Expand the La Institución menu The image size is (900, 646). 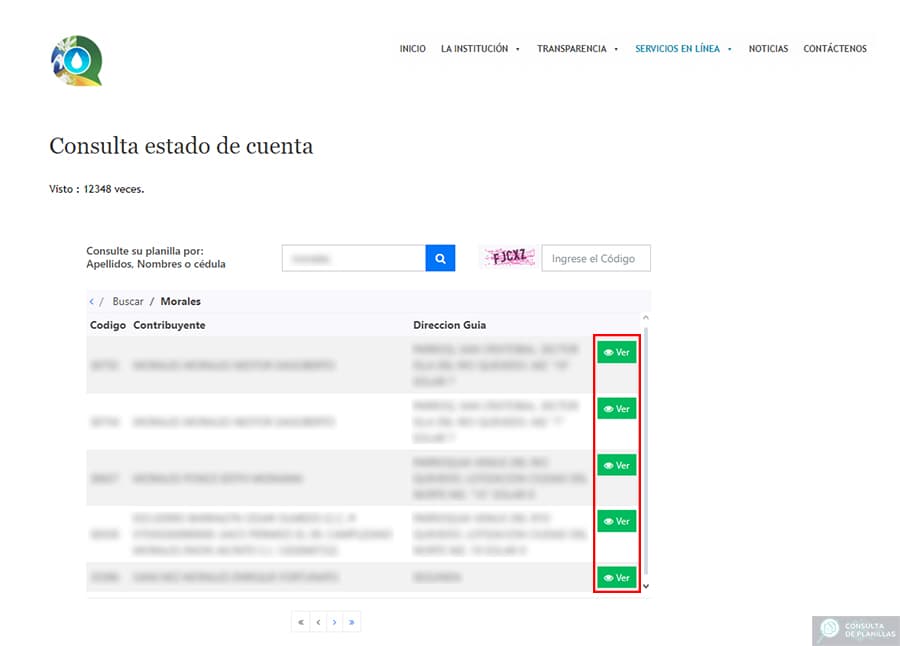[x=480, y=49]
